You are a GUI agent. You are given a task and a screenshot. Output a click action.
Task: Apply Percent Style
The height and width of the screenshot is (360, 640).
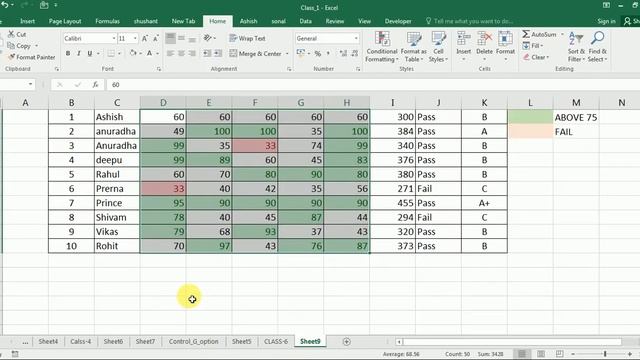318,53
